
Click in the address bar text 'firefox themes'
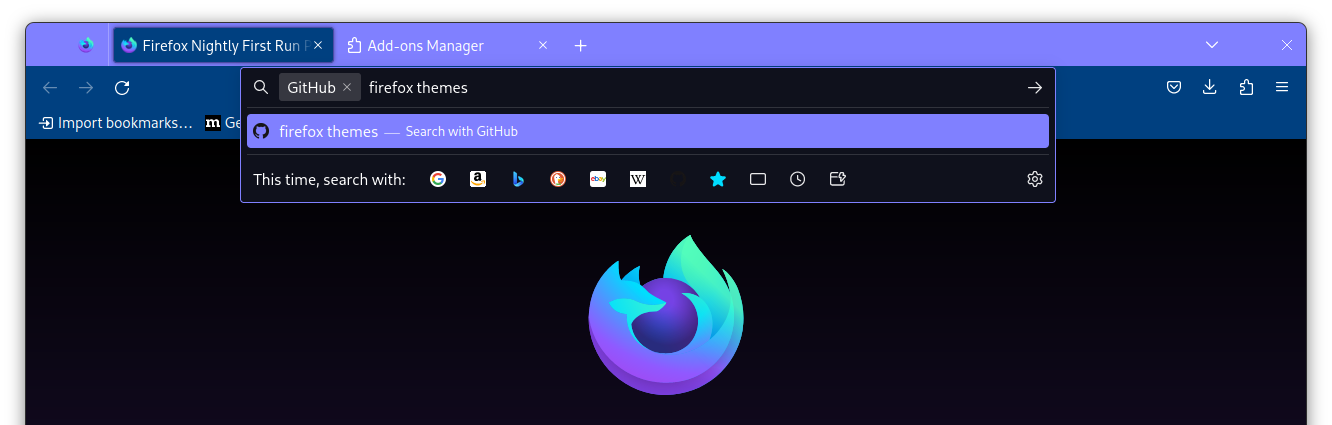point(418,88)
